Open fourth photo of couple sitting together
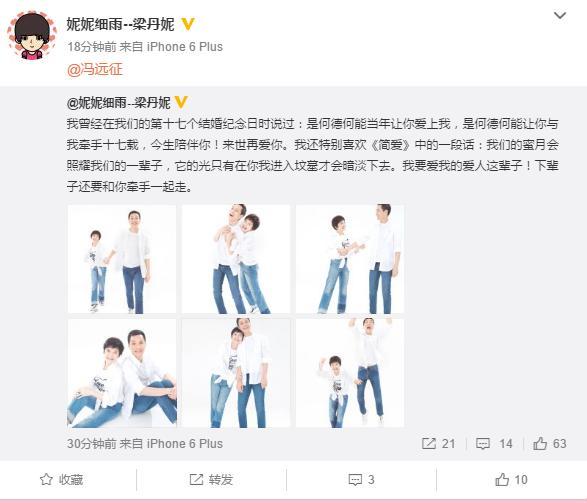 [x=122, y=373]
